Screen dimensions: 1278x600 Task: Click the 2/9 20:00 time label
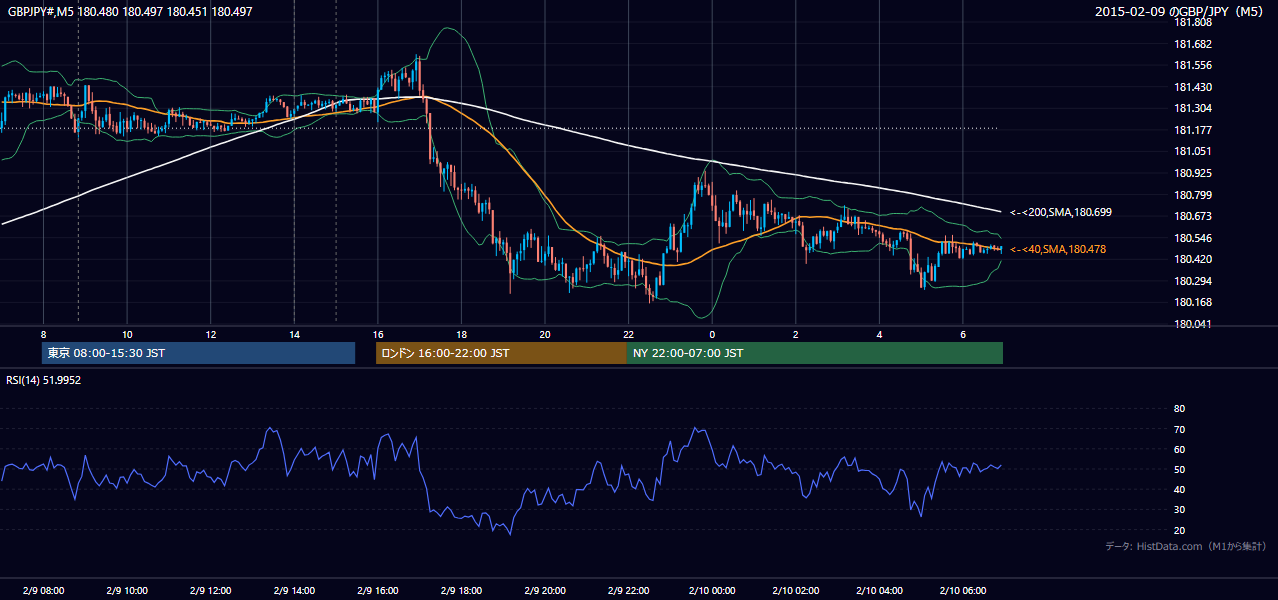[545, 591]
